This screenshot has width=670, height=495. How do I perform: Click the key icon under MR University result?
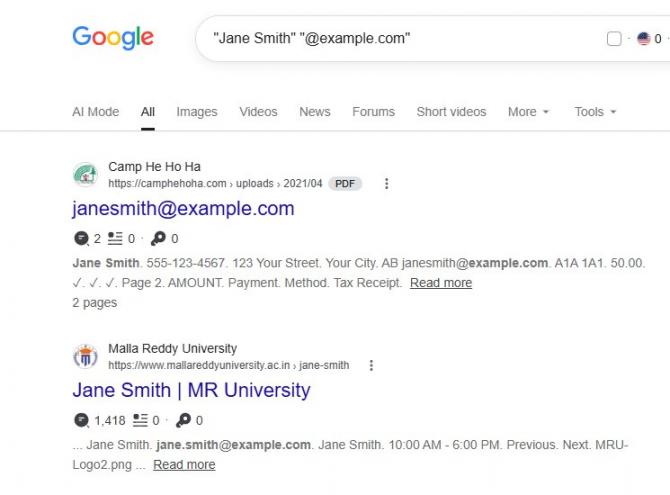pyautogui.click(x=183, y=420)
